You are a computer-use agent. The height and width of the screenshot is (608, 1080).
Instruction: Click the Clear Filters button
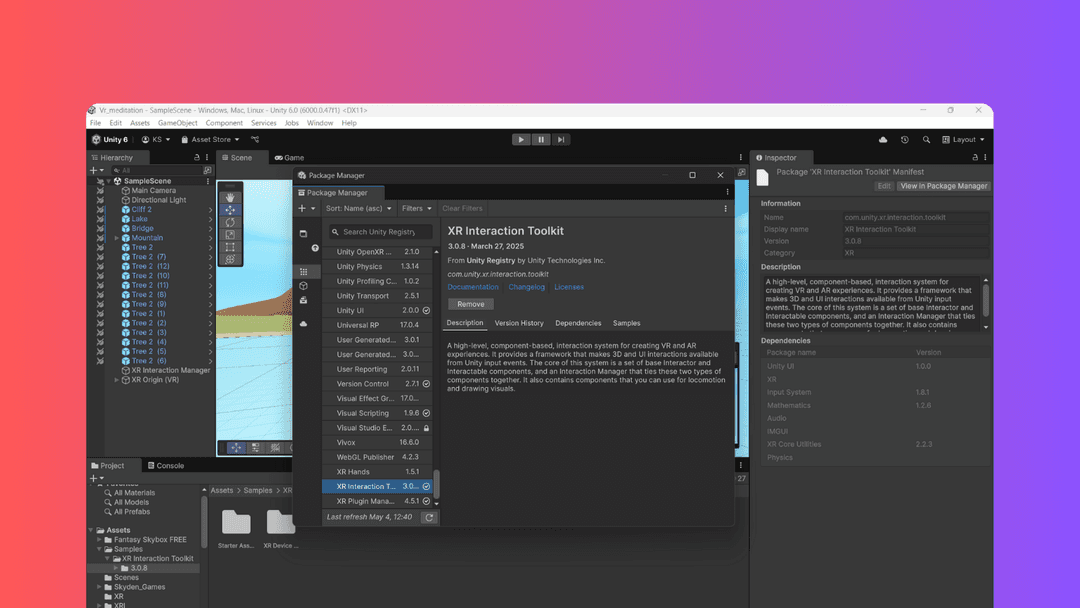(x=462, y=209)
